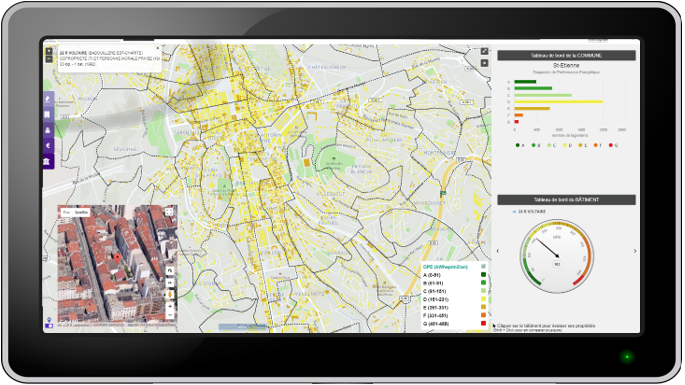Open the building icon in purple sidebar
Viewport: 685px width, 385px height.
pos(48,114)
